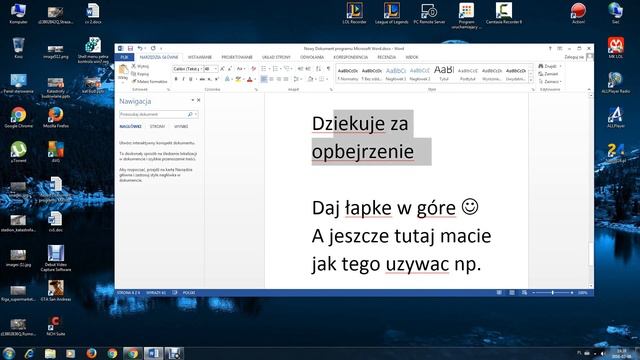Click the Replace (Zamień) command
The width and height of the screenshot is (640, 360).
pyautogui.click(x=548, y=74)
